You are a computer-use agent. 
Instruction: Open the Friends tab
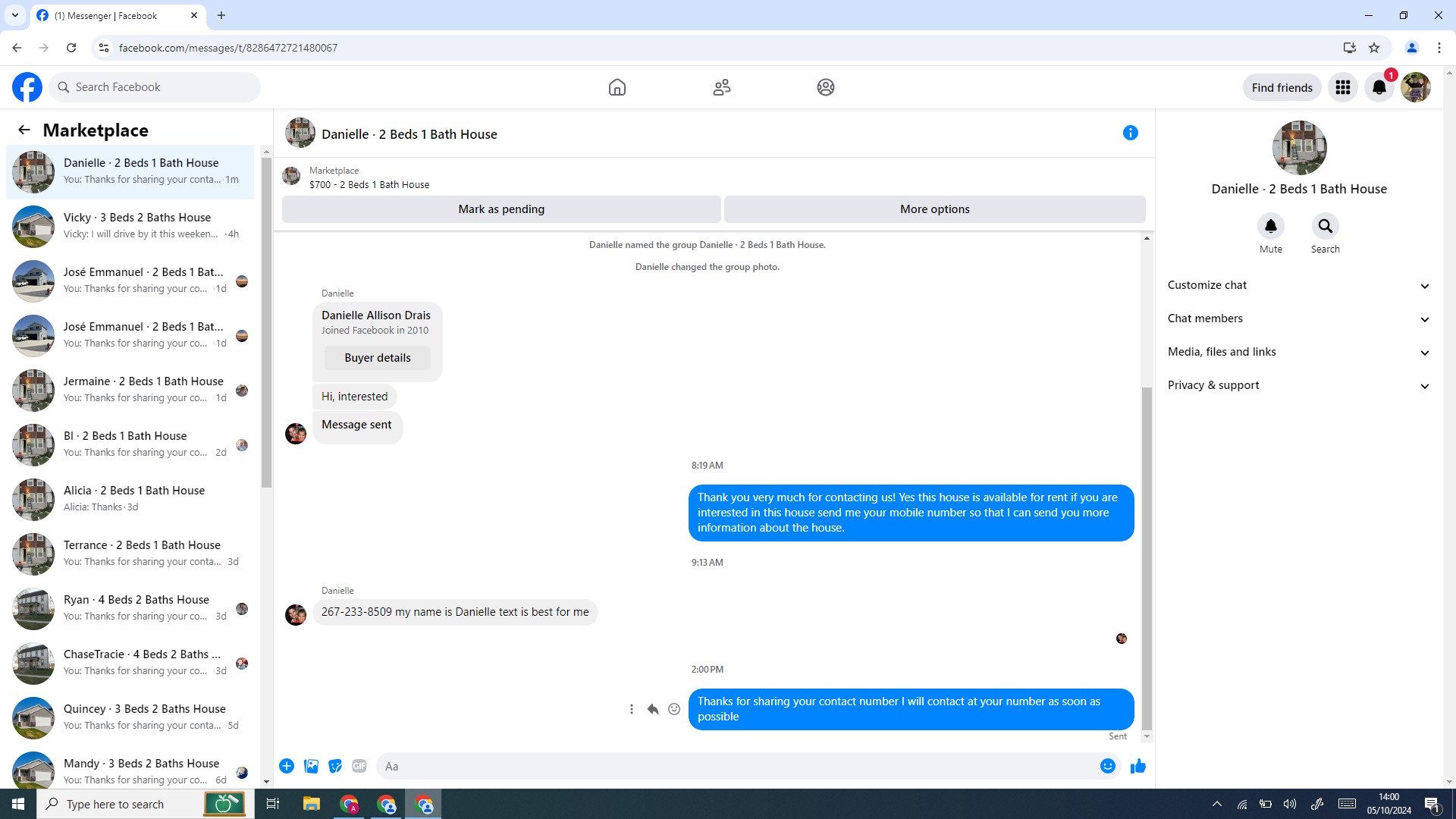tap(721, 87)
